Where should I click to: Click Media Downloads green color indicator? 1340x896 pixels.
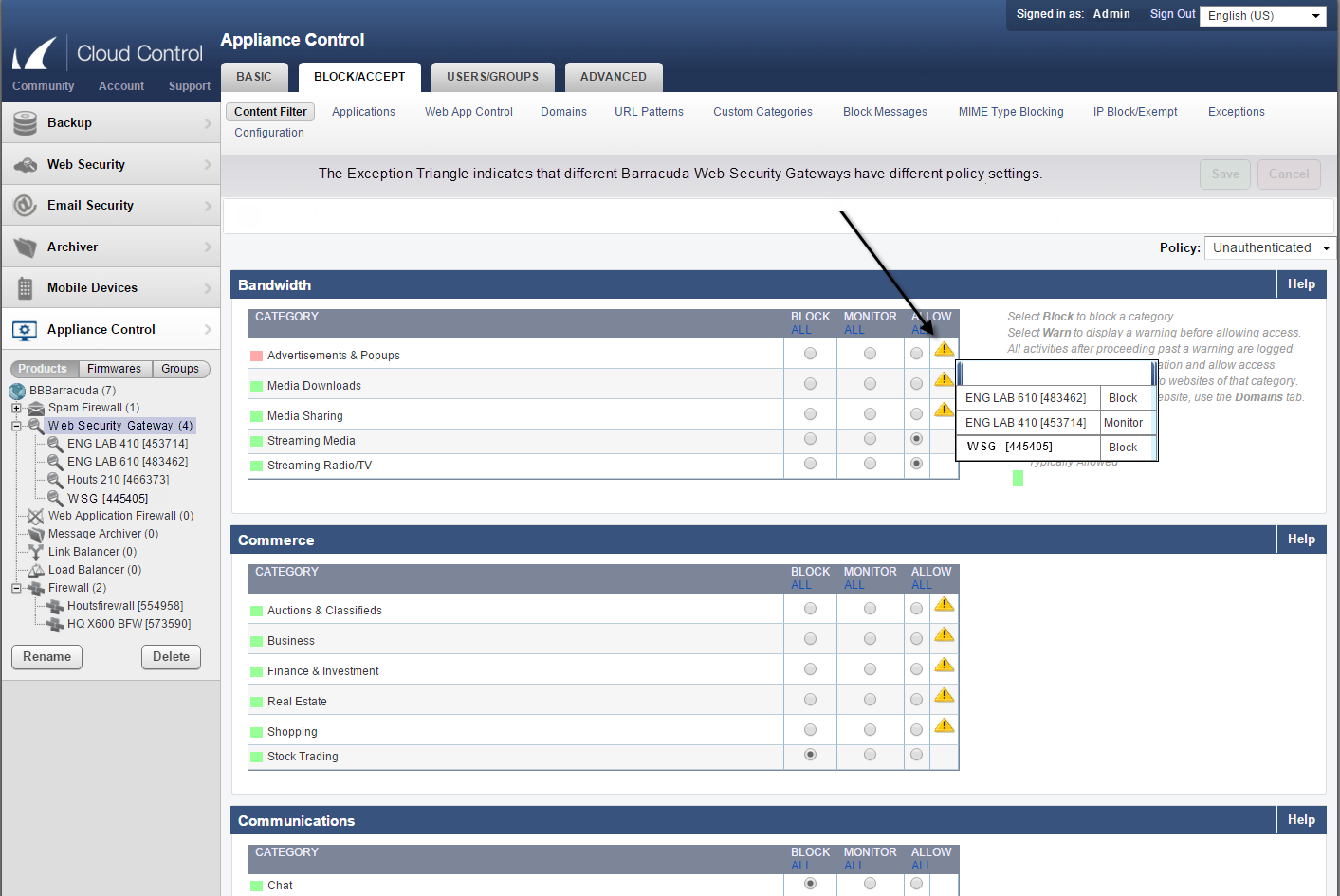(256, 387)
